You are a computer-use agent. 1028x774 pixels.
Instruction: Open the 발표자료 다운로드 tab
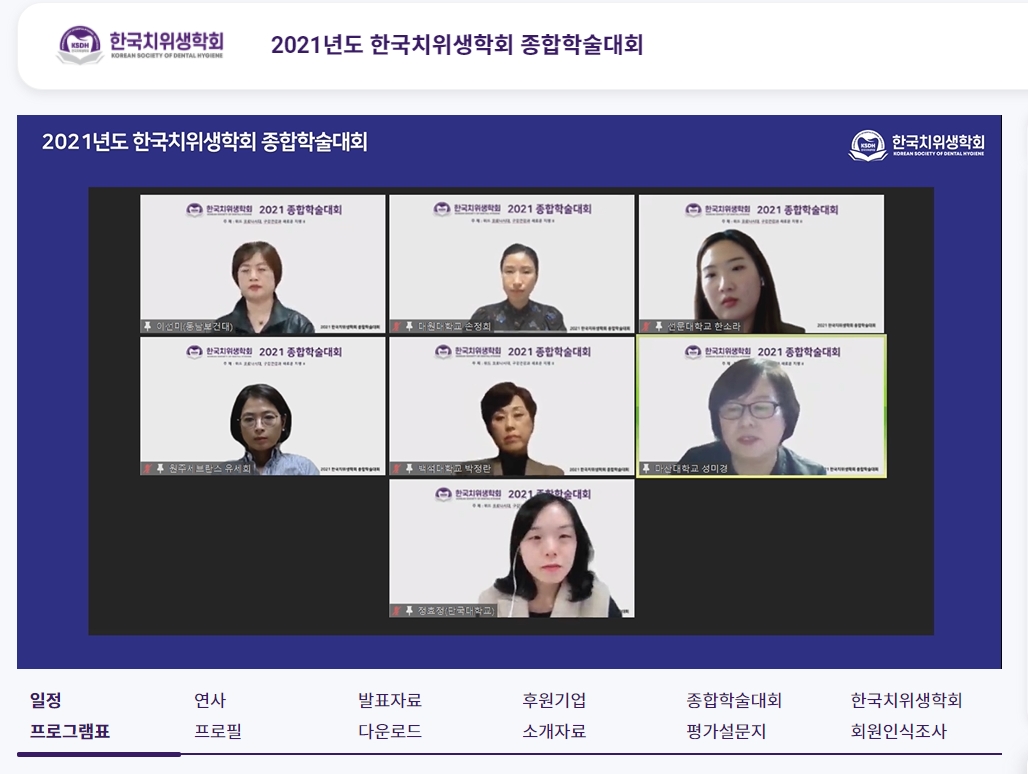pos(390,716)
